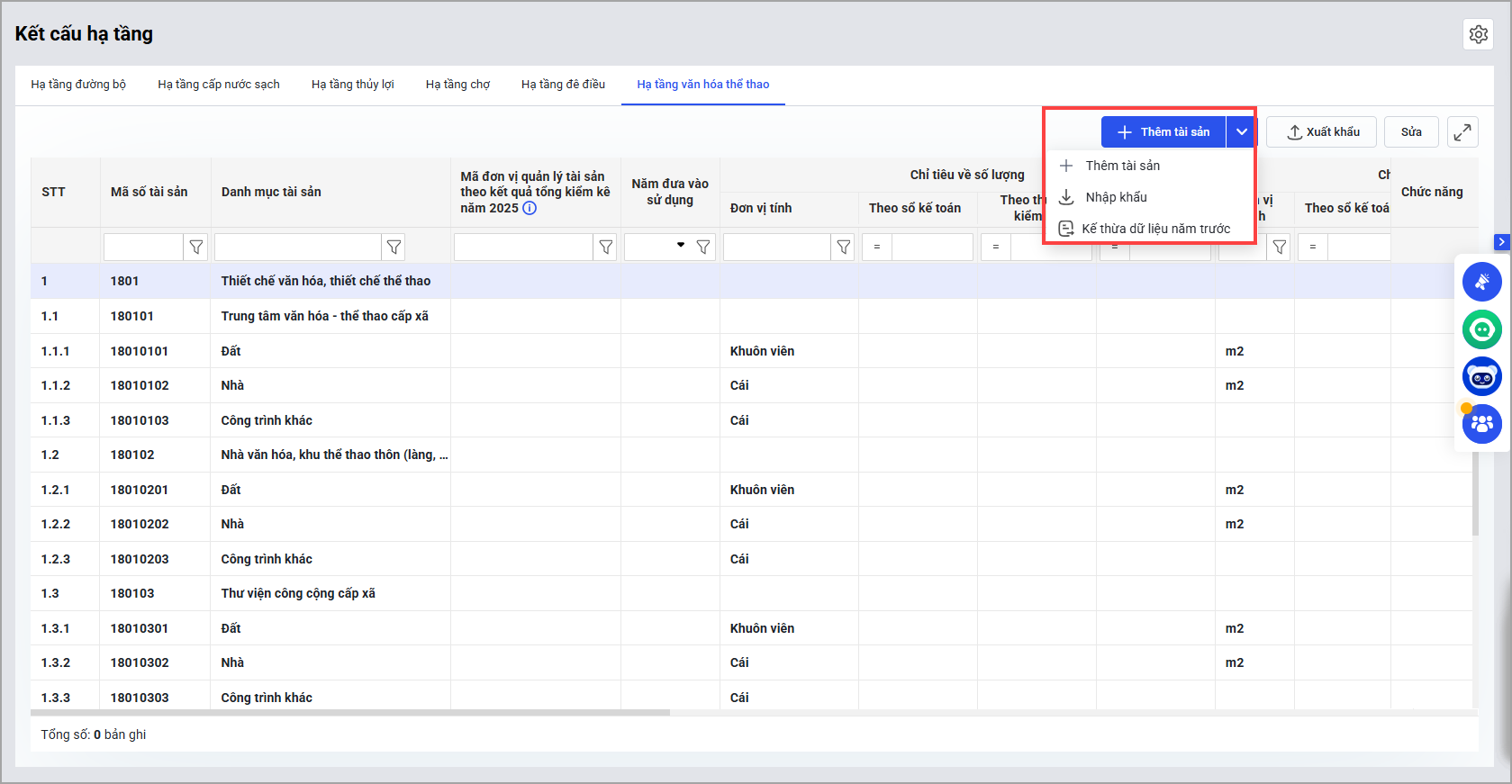Screen dimensions: 1512x784
Task: Expand the Thêm tài sản dropdown arrow
Action: 1241,132
